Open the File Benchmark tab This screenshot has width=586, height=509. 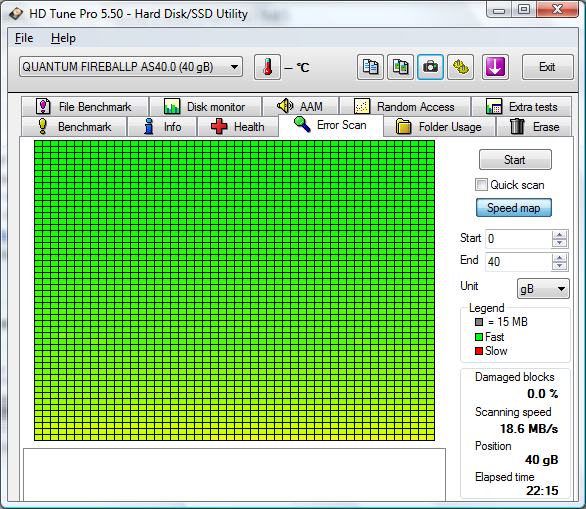coord(85,107)
